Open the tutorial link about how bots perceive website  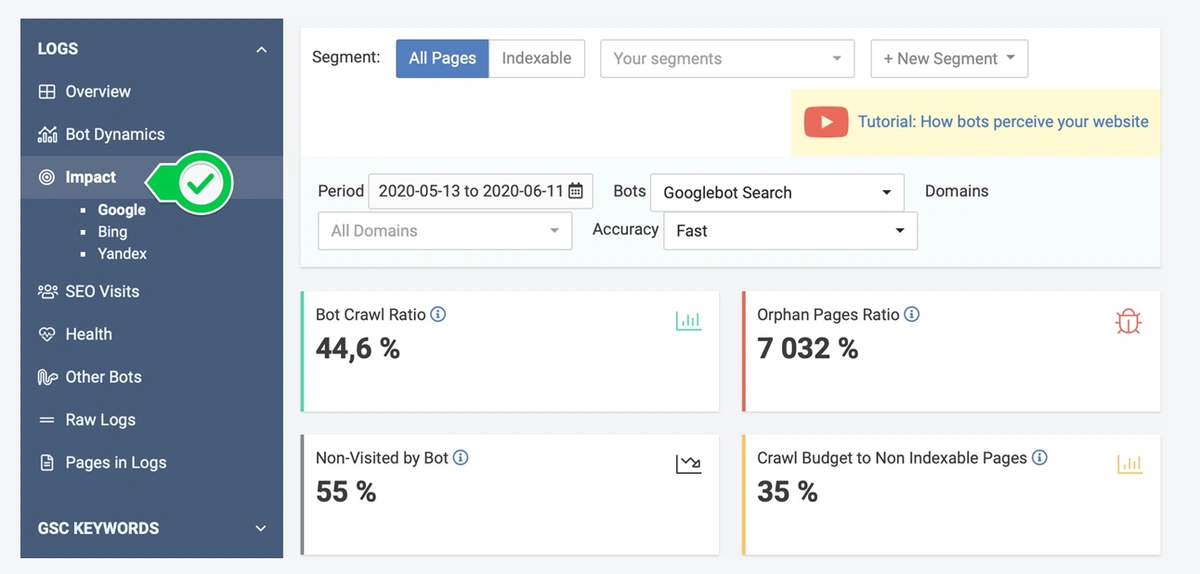coord(1003,122)
